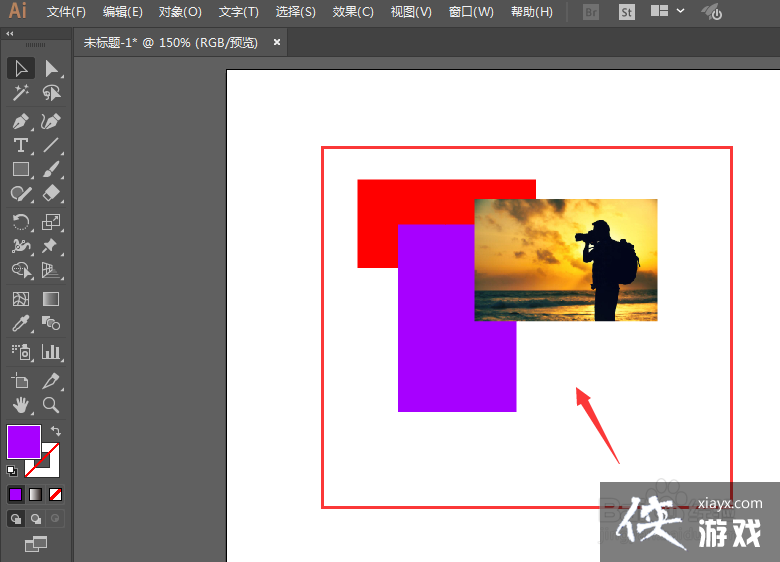The width and height of the screenshot is (780, 562).
Task: Select the Slice tool
Action: (51, 381)
